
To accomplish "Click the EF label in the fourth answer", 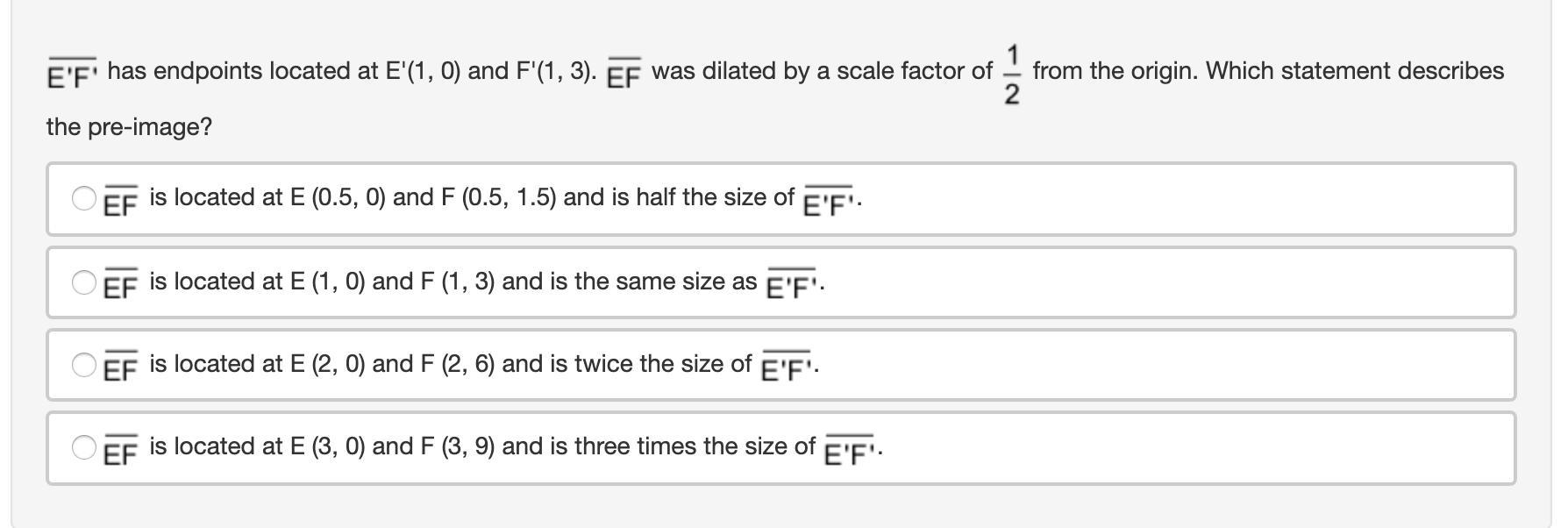I will click(120, 452).
